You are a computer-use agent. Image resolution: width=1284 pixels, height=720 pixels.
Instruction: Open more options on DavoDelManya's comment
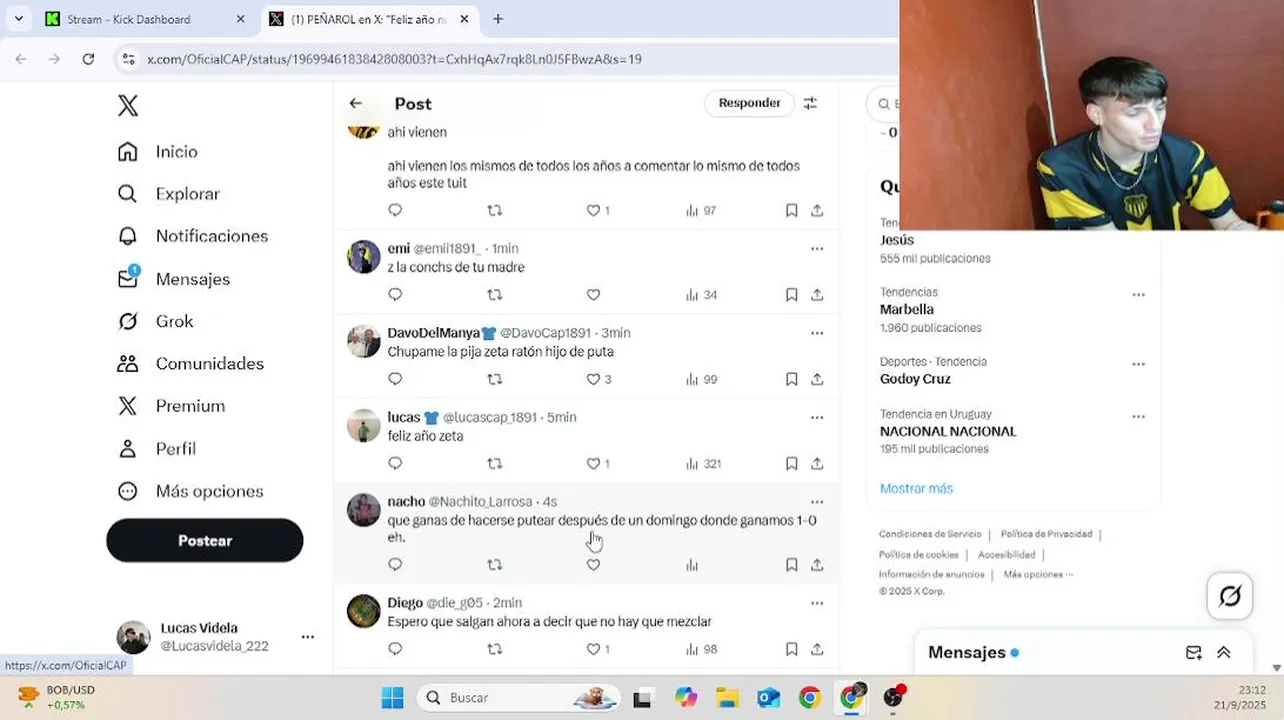817,333
